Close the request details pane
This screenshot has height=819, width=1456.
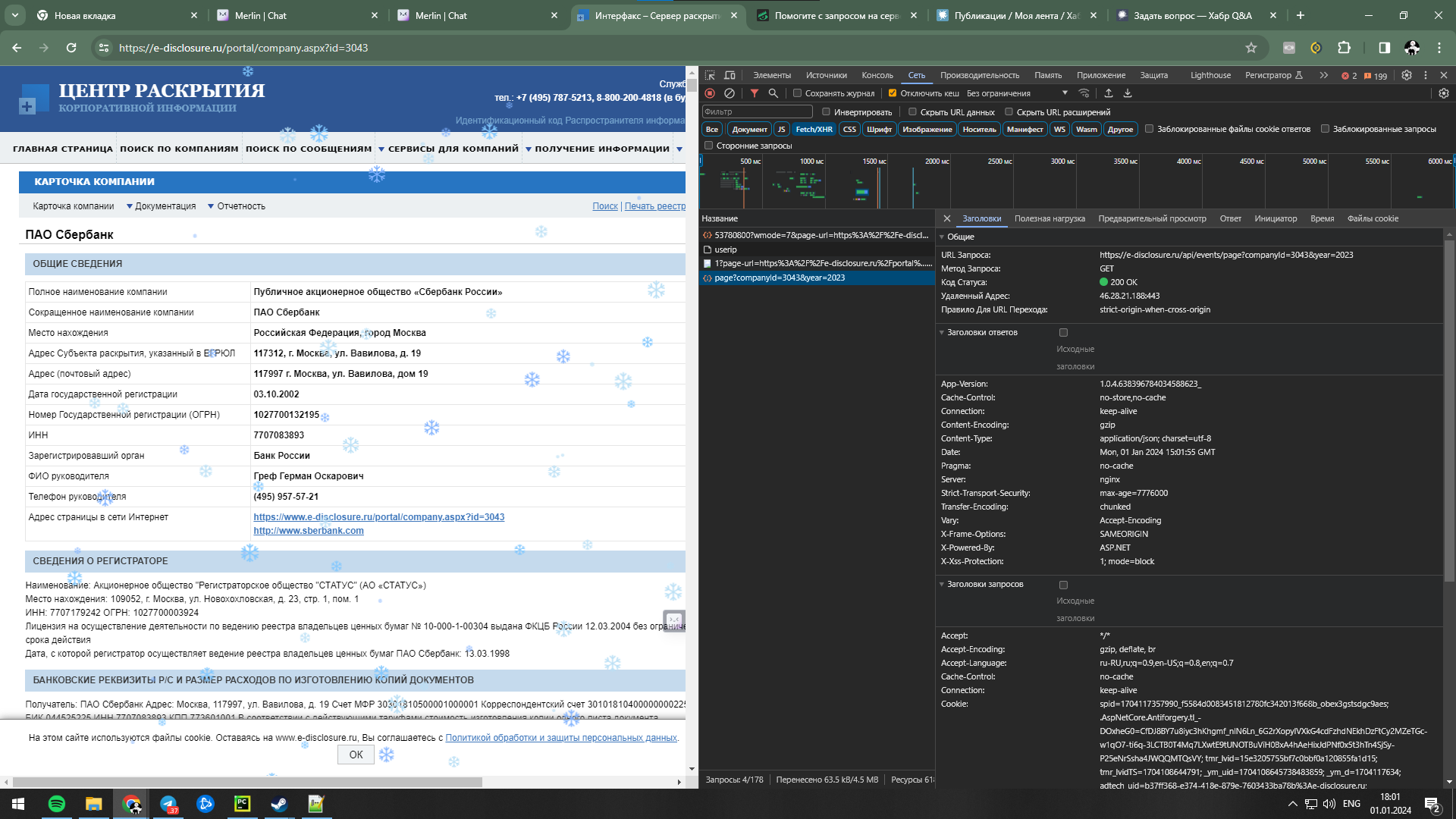point(947,218)
